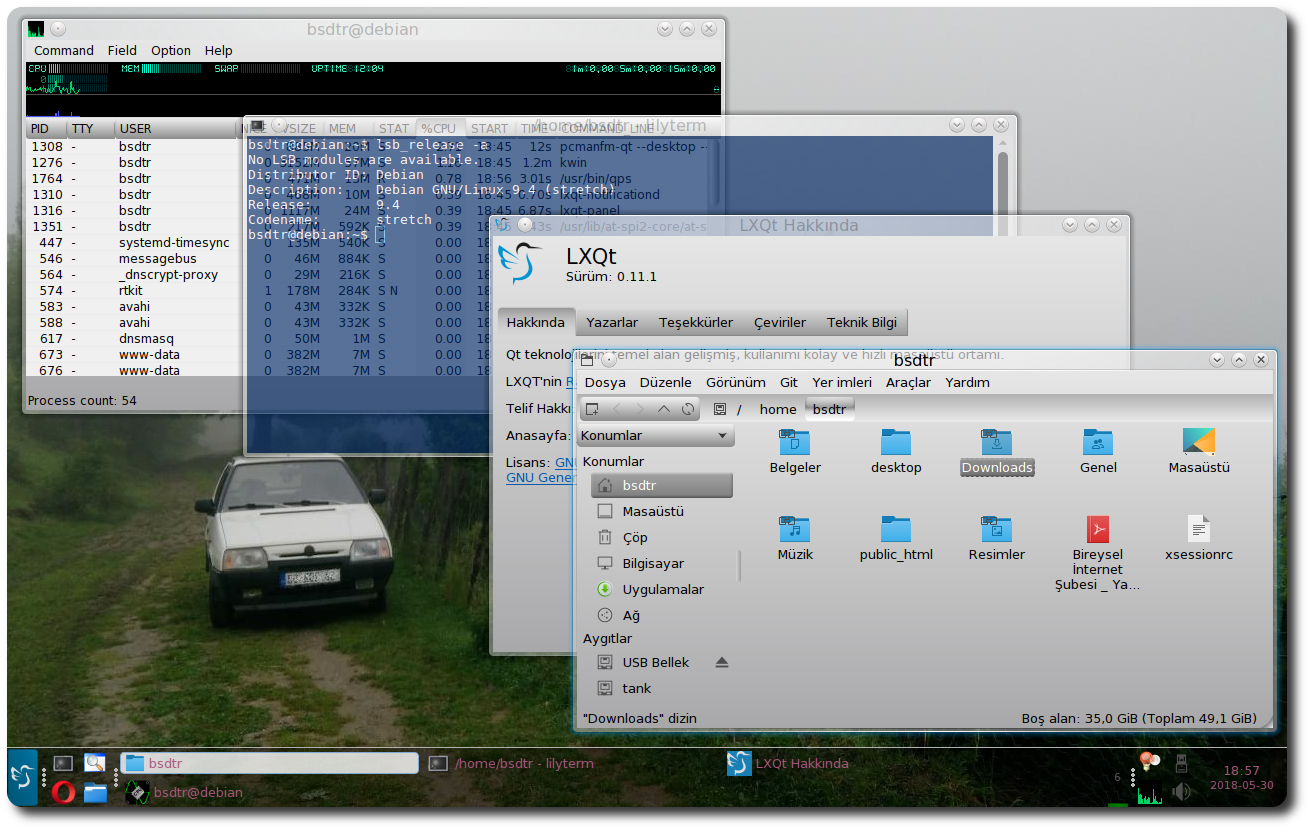Open the Yardım menu

click(967, 382)
